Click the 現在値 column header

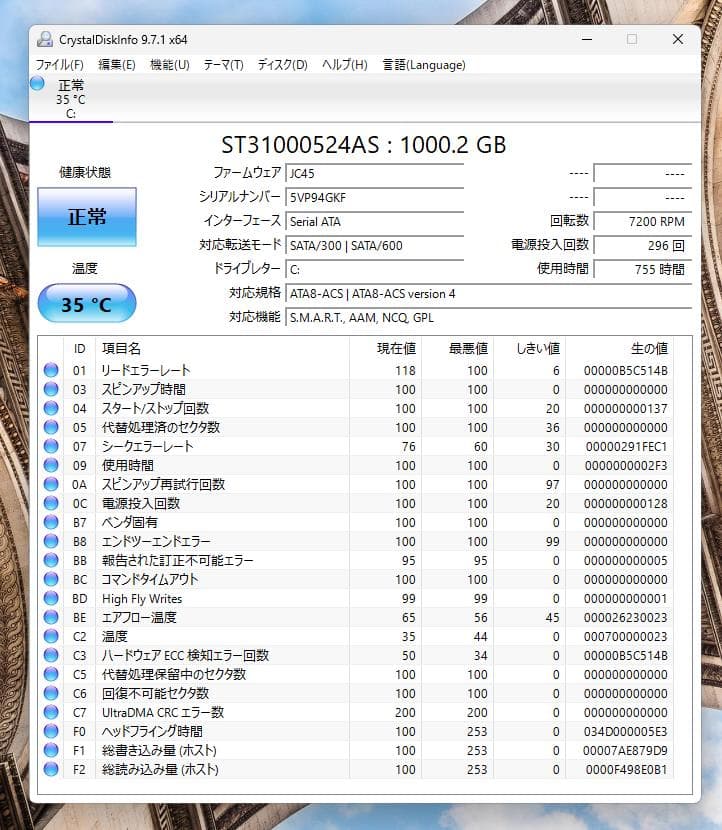pos(385,348)
